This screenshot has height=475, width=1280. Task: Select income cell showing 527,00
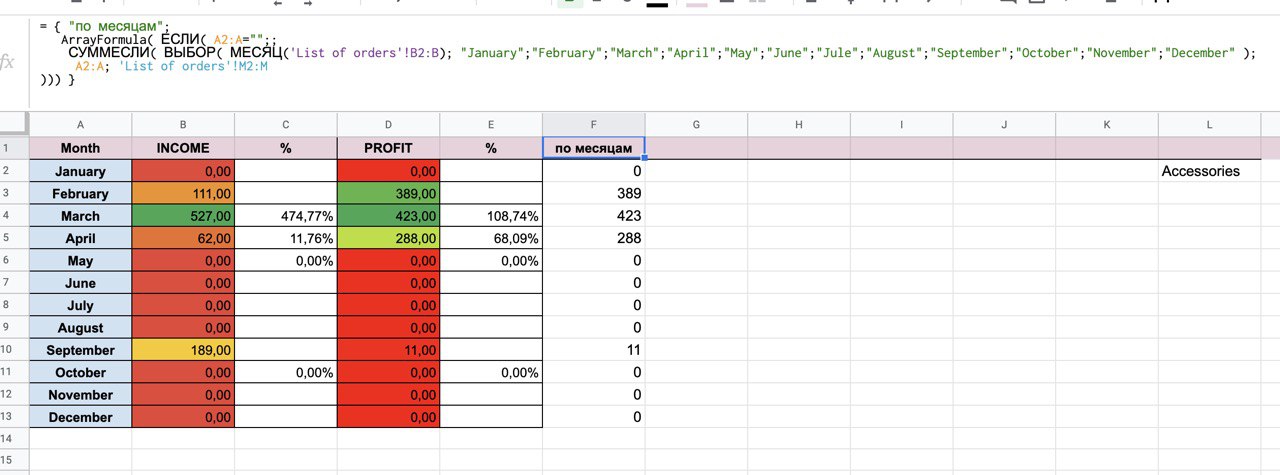pos(183,215)
